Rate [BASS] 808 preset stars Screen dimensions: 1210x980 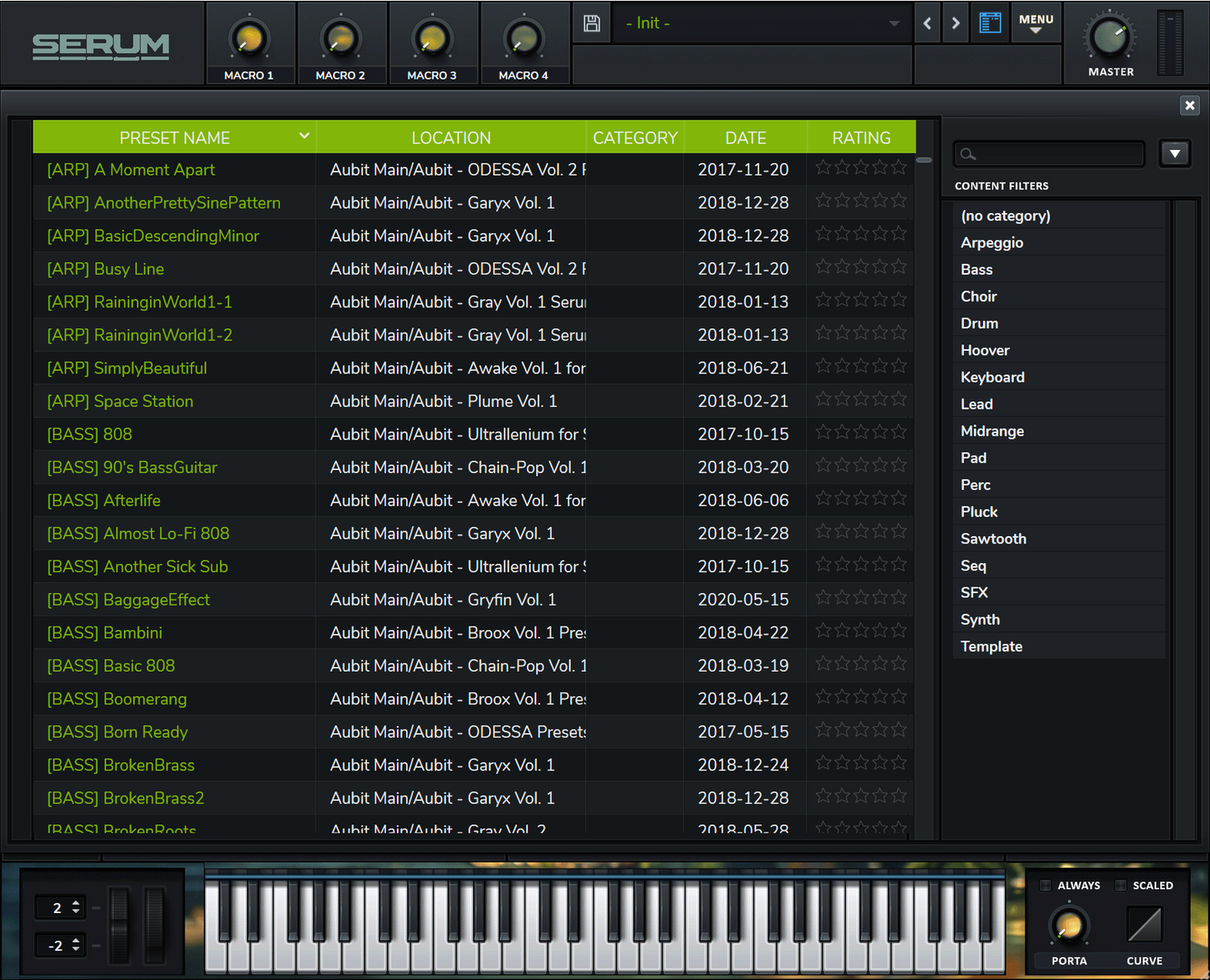[x=861, y=432]
